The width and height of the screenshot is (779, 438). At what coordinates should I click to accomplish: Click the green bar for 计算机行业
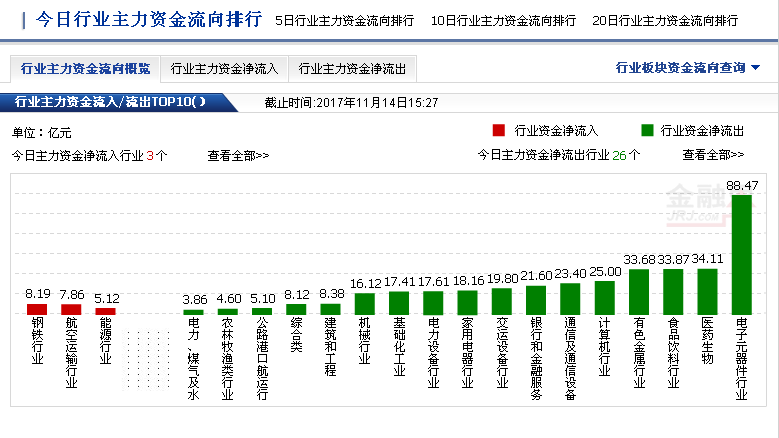pos(604,297)
